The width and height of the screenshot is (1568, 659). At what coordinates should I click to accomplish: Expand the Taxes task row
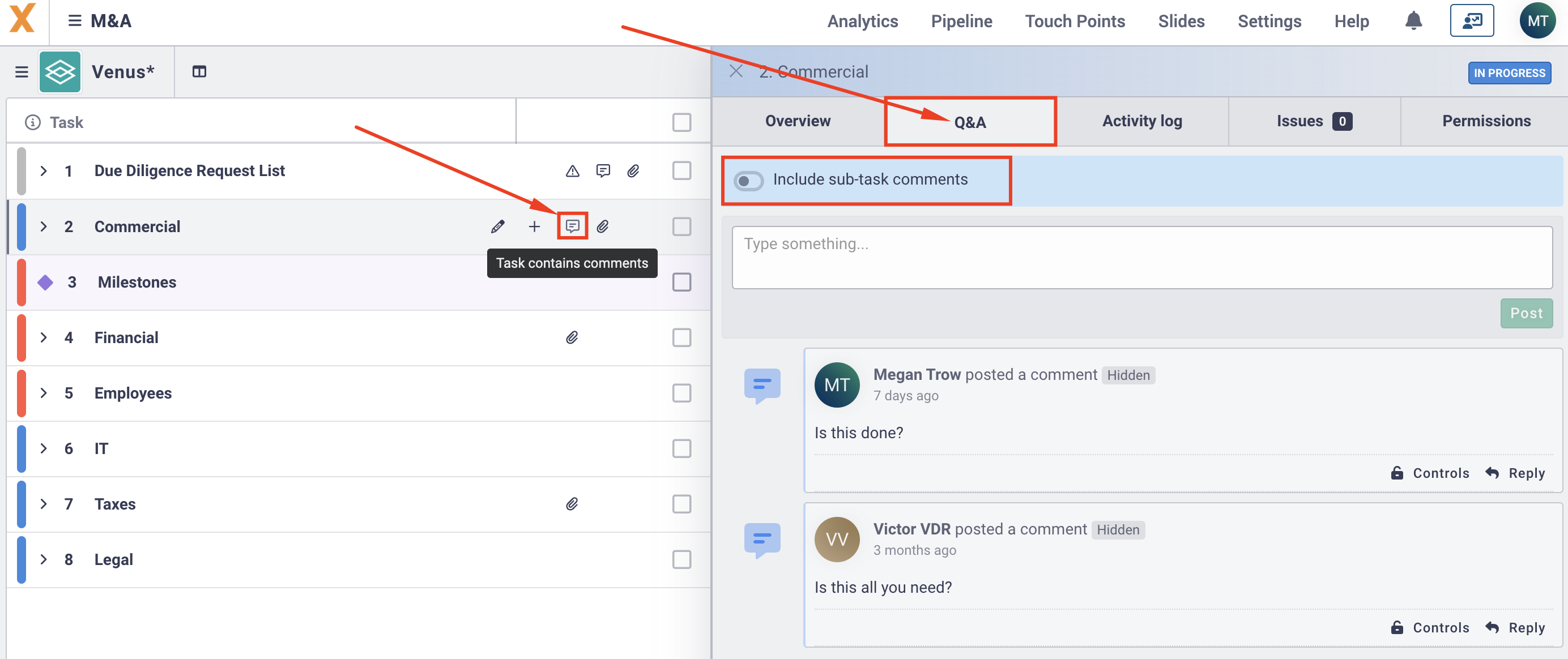point(43,503)
